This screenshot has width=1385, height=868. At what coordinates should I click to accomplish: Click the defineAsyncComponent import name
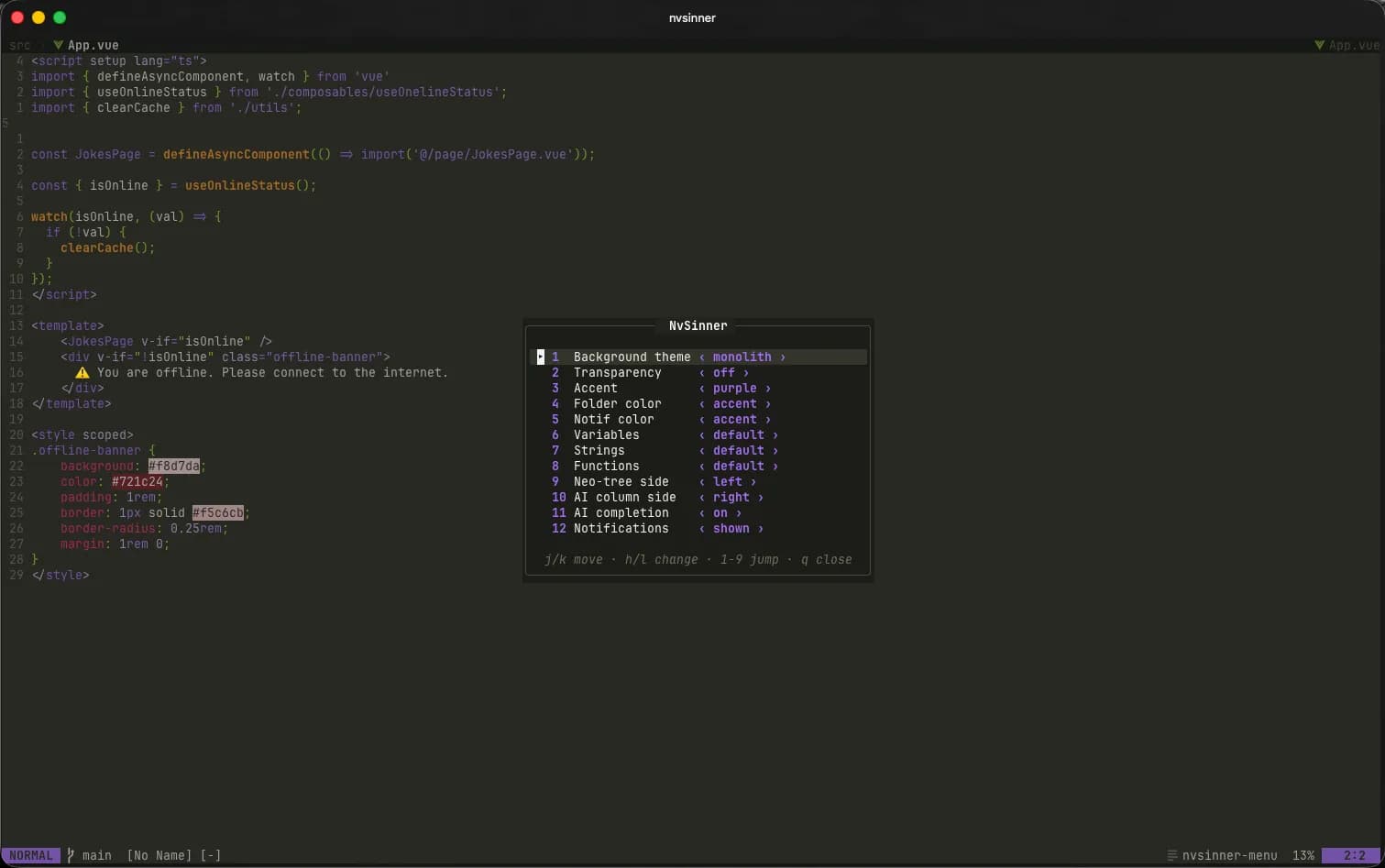170,77
